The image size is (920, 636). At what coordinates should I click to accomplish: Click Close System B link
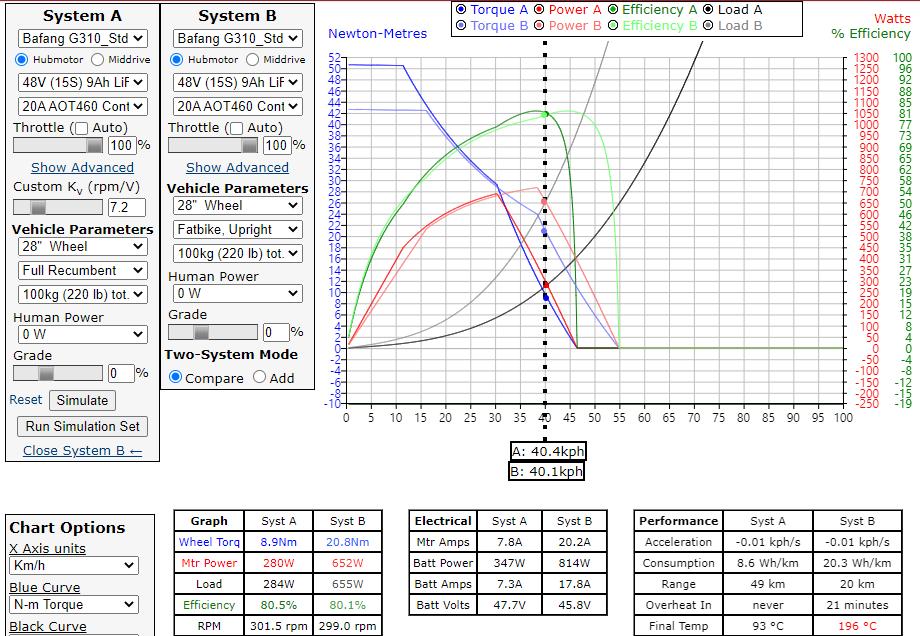pos(82,450)
